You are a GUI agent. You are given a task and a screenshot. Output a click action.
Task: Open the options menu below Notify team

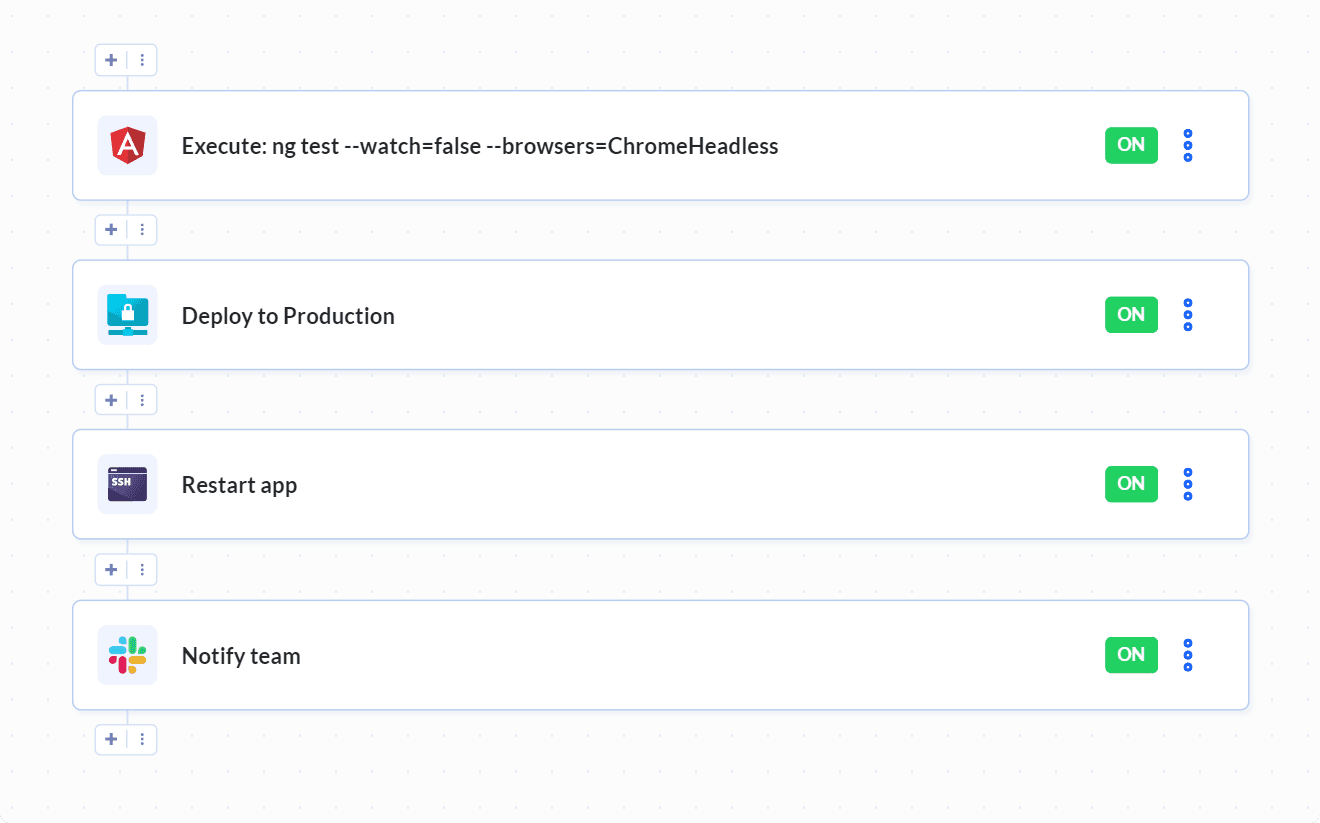tap(143, 739)
